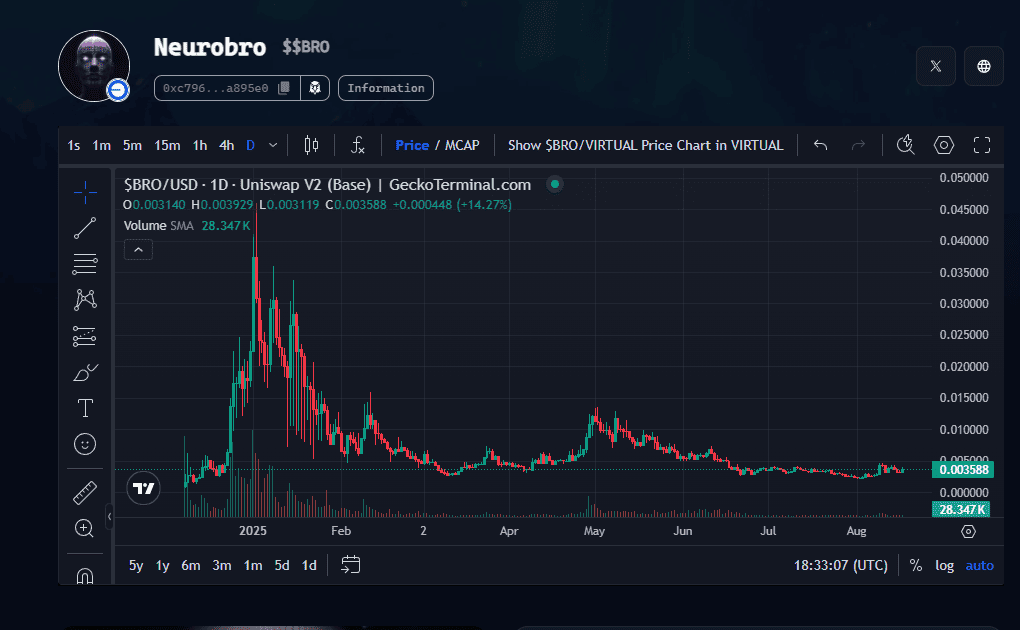The width and height of the screenshot is (1020, 630).
Task: Toggle percent scale mode
Action: coord(916,566)
